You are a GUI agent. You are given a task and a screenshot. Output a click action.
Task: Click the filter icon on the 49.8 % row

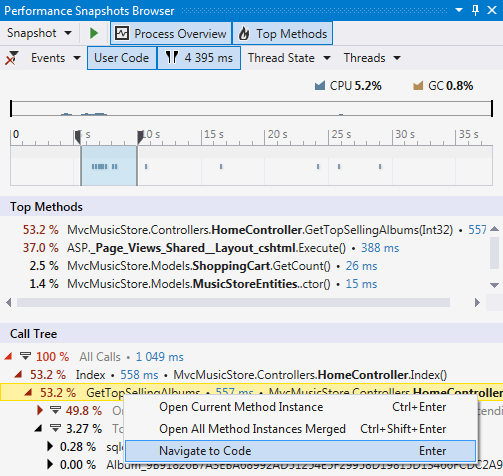coord(55,410)
